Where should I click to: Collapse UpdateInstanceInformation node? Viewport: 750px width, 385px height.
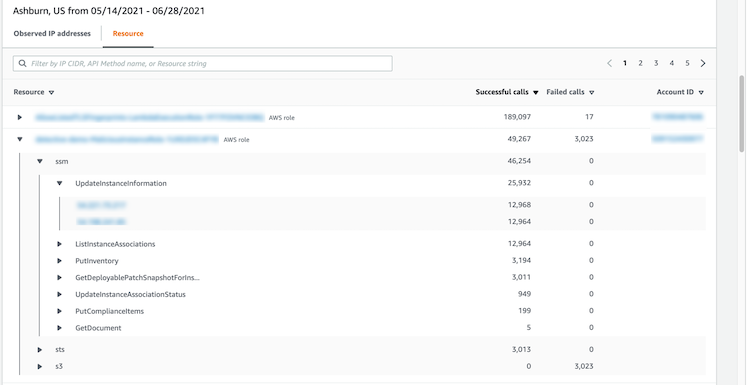(59, 183)
